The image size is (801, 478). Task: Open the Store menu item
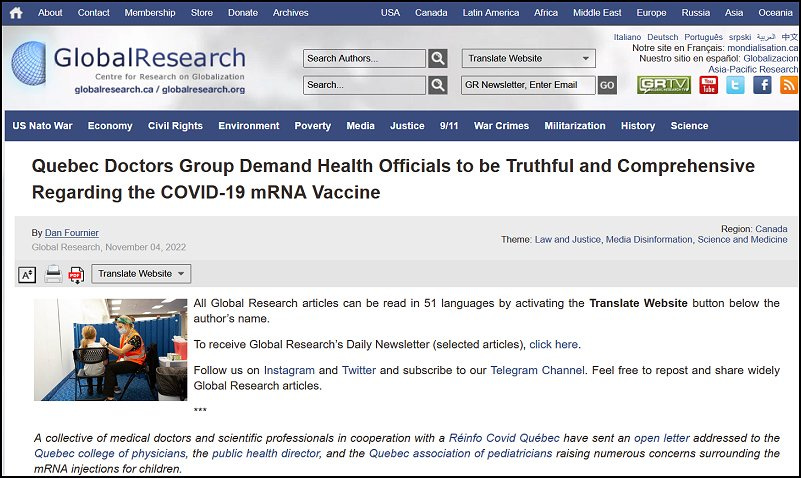[x=202, y=13]
